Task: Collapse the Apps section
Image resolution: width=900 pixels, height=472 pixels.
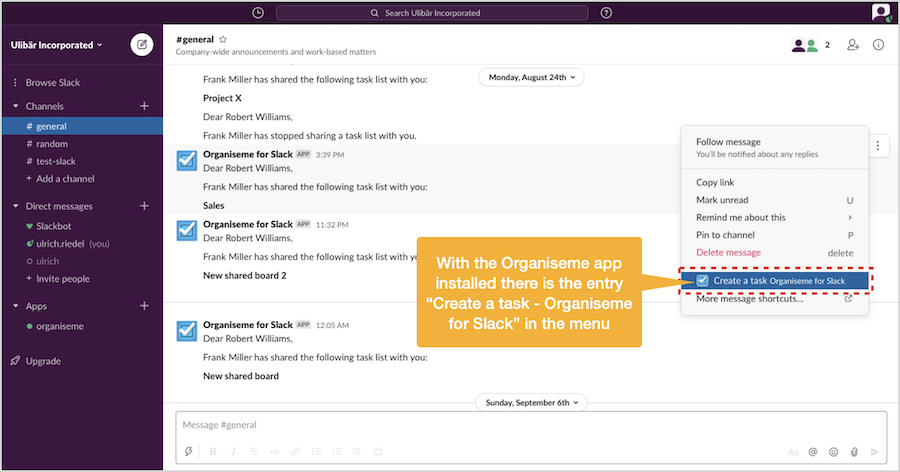Action: point(15,305)
